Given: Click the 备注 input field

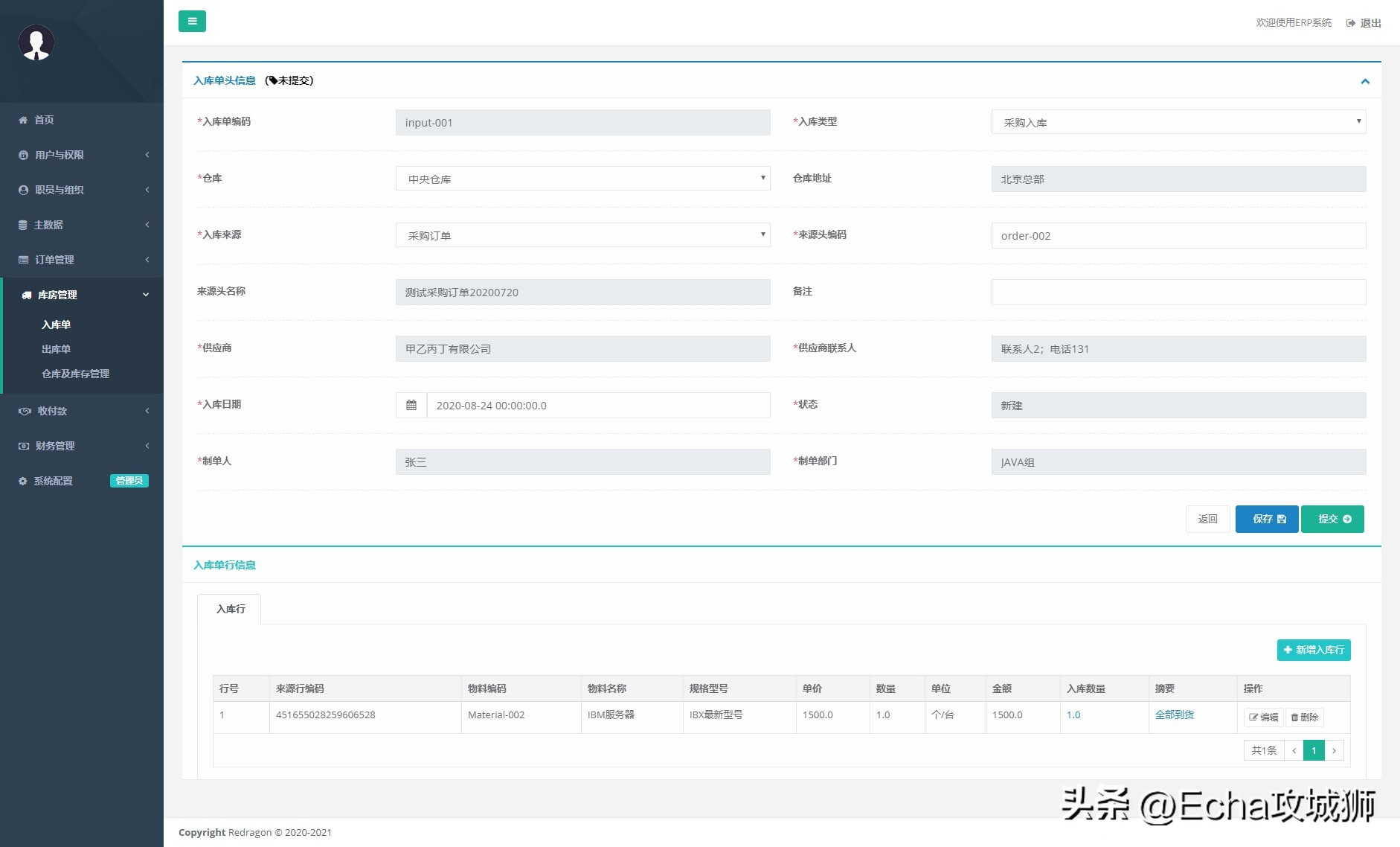Looking at the screenshot, I should [x=1178, y=292].
